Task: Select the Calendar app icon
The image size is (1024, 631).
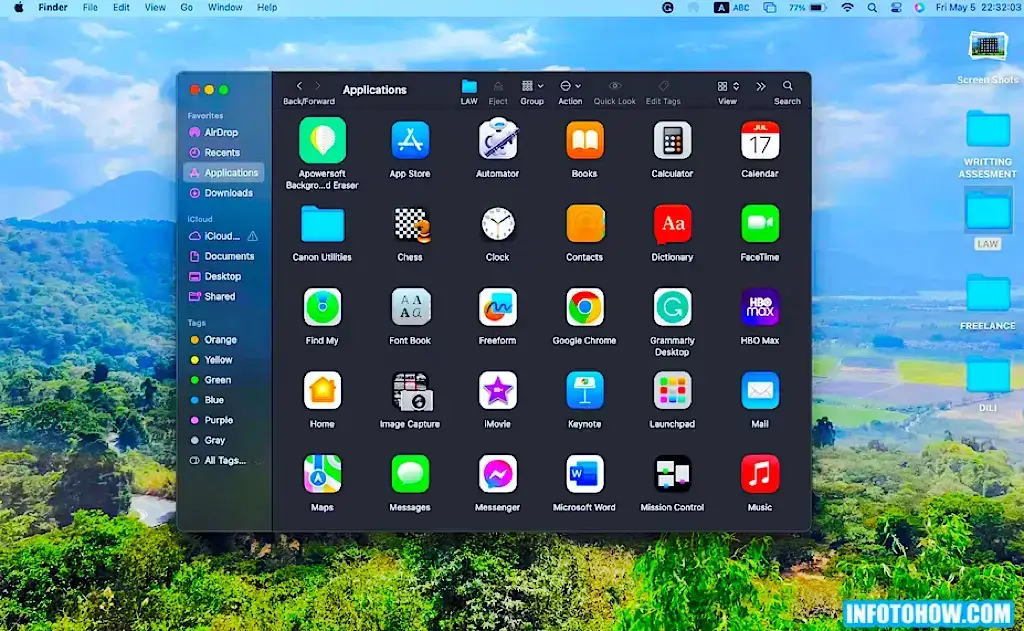Action: [x=760, y=140]
